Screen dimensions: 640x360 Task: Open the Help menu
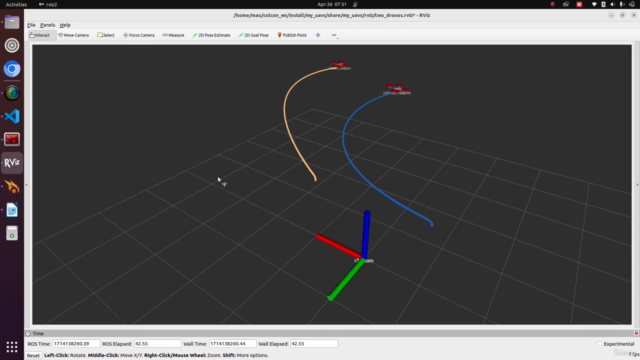pos(65,25)
